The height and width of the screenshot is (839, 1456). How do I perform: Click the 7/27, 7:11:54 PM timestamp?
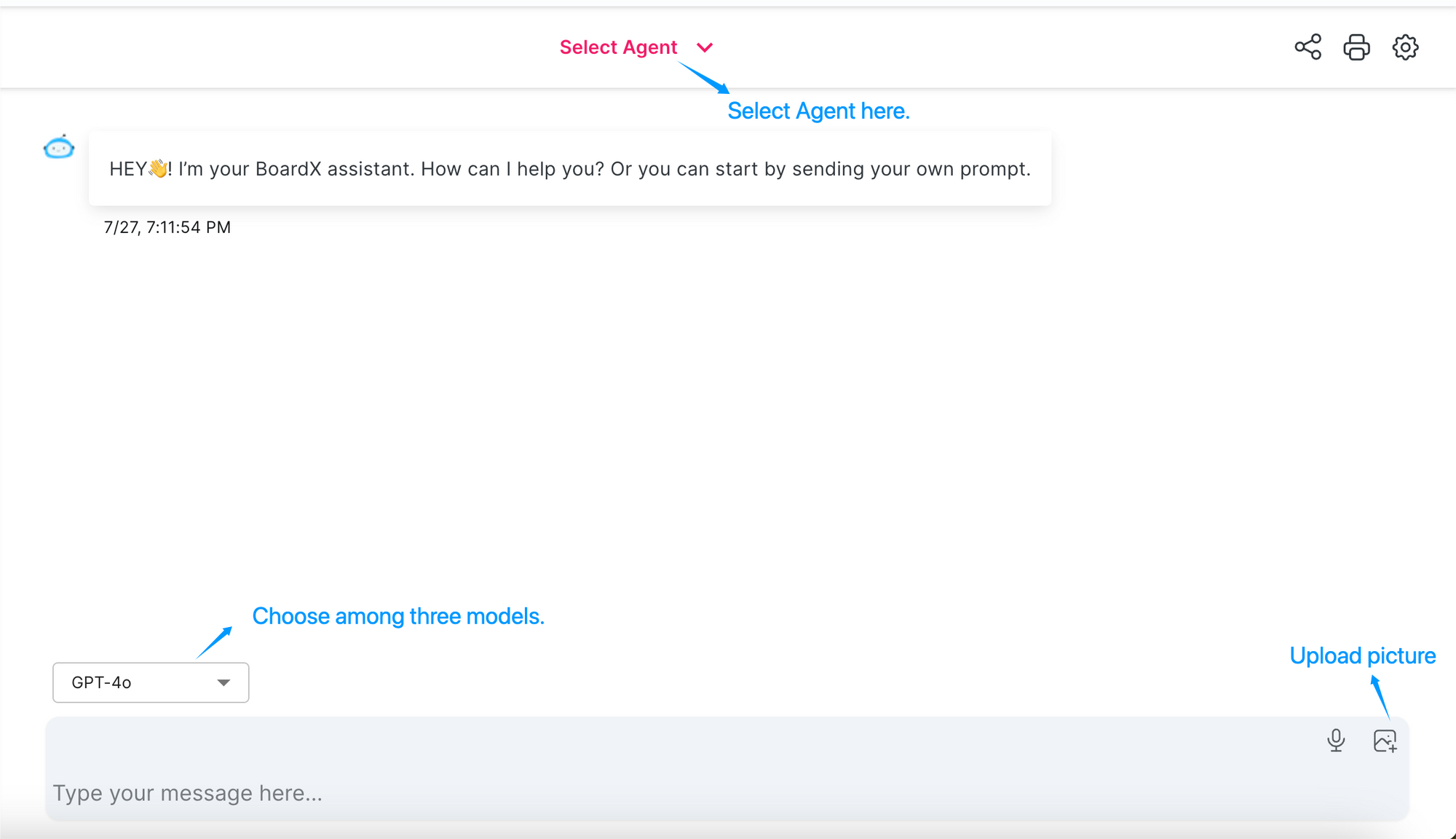coord(167,227)
